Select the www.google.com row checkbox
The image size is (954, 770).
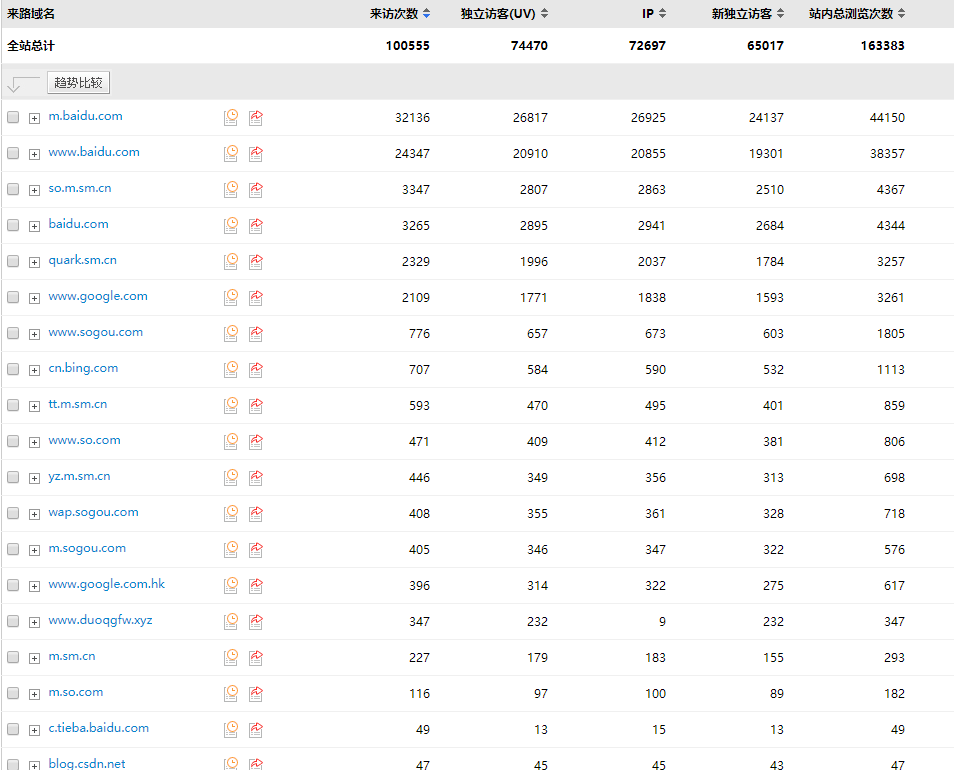[13, 297]
